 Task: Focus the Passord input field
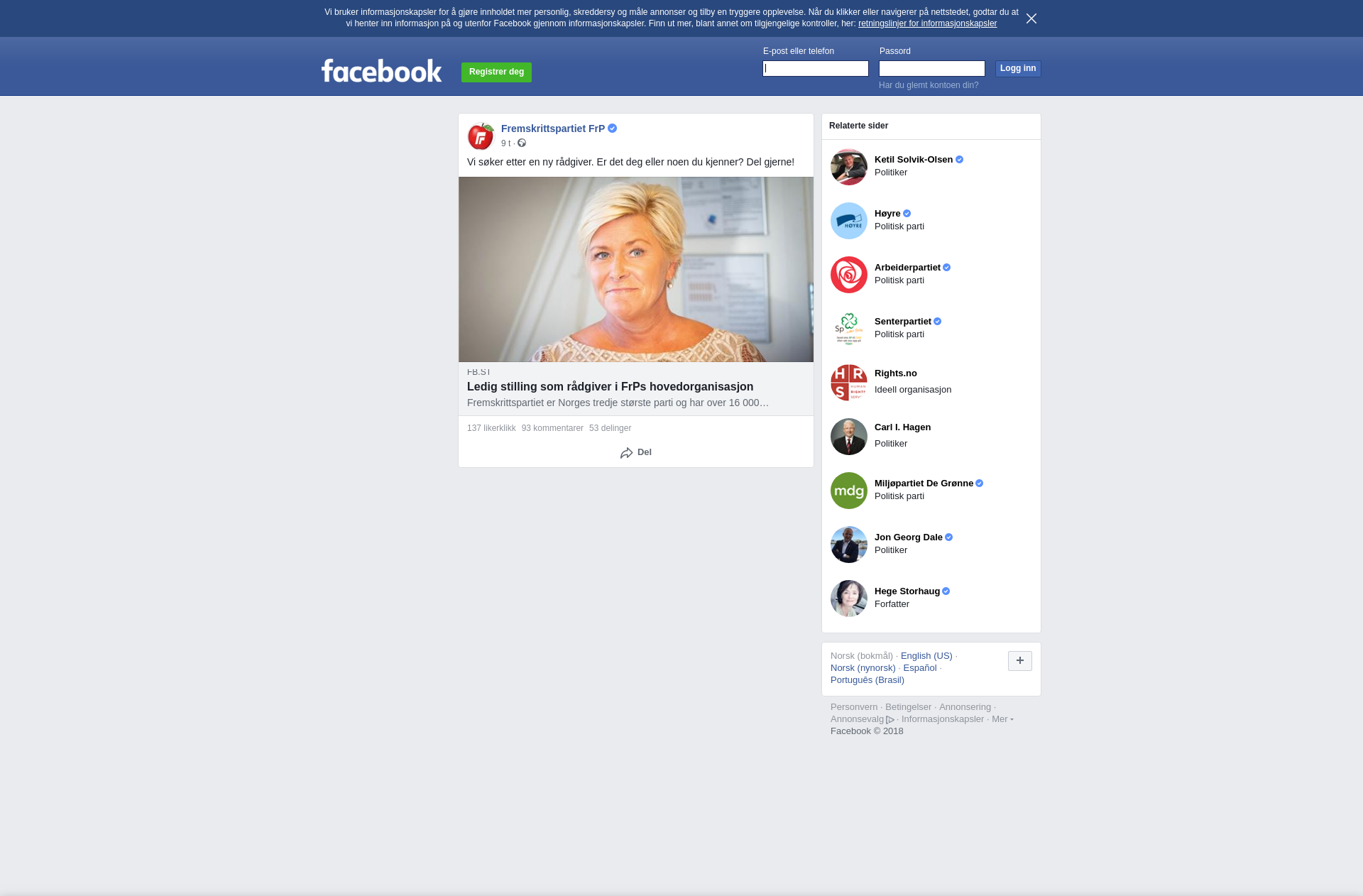(932, 69)
